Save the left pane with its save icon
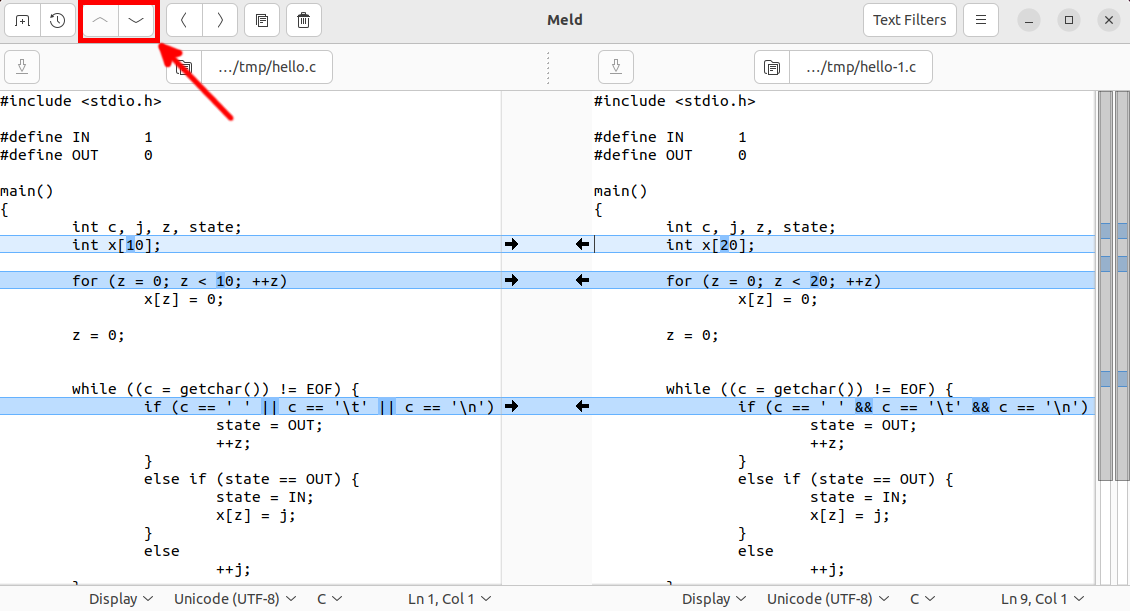The image size is (1130, 611). (x=21, y=67)
